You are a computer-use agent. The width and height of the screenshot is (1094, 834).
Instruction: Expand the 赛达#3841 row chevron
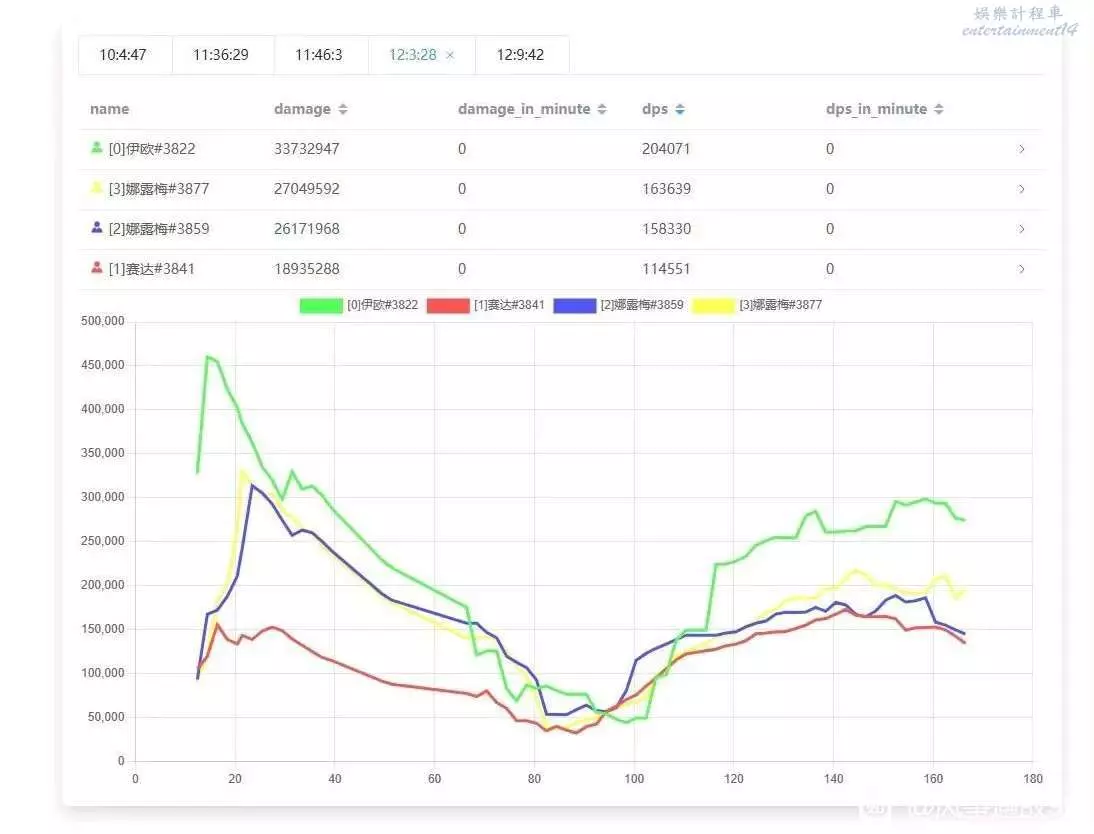(1021, 269)
